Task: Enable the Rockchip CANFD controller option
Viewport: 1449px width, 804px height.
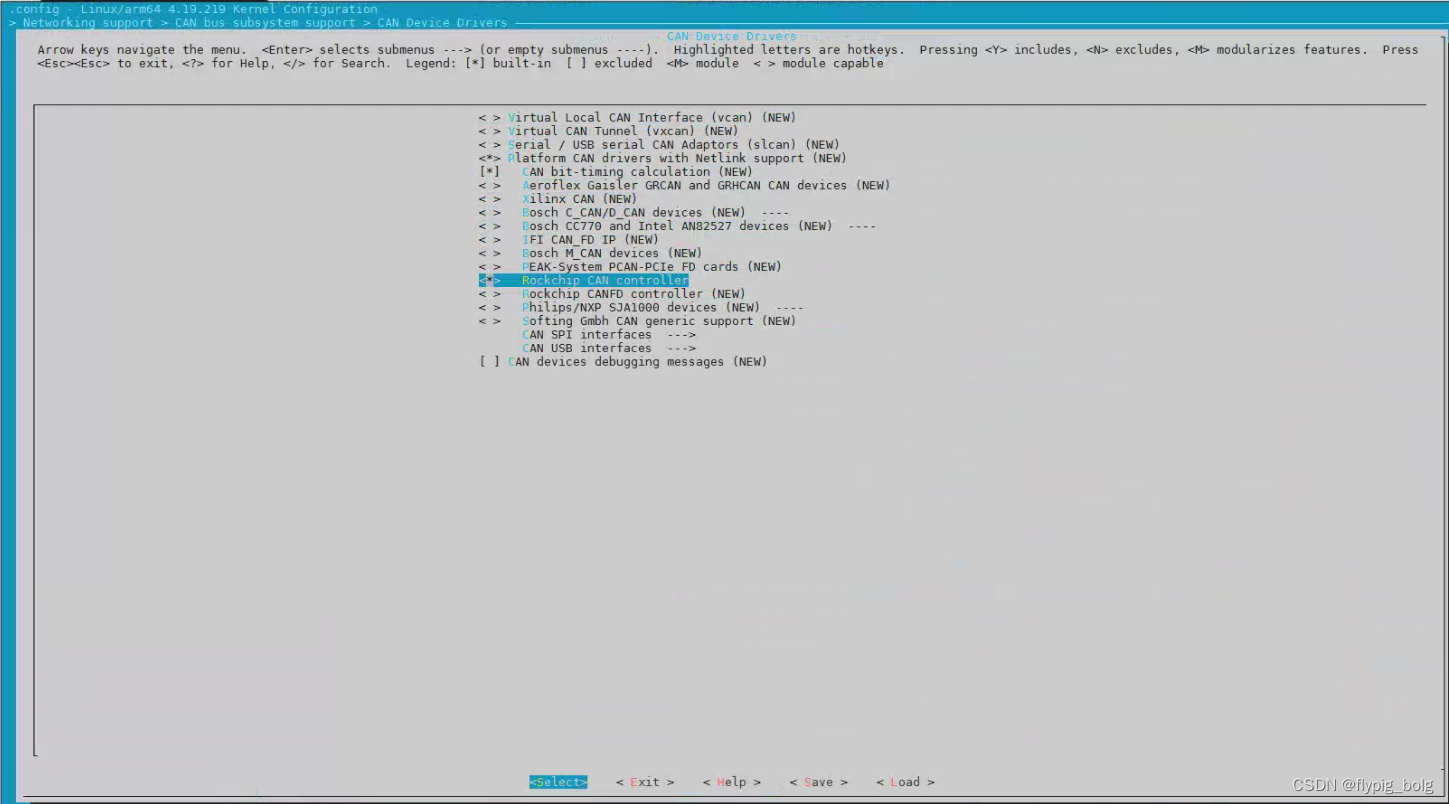Action: pyautogui.click(x=634, y=293)
